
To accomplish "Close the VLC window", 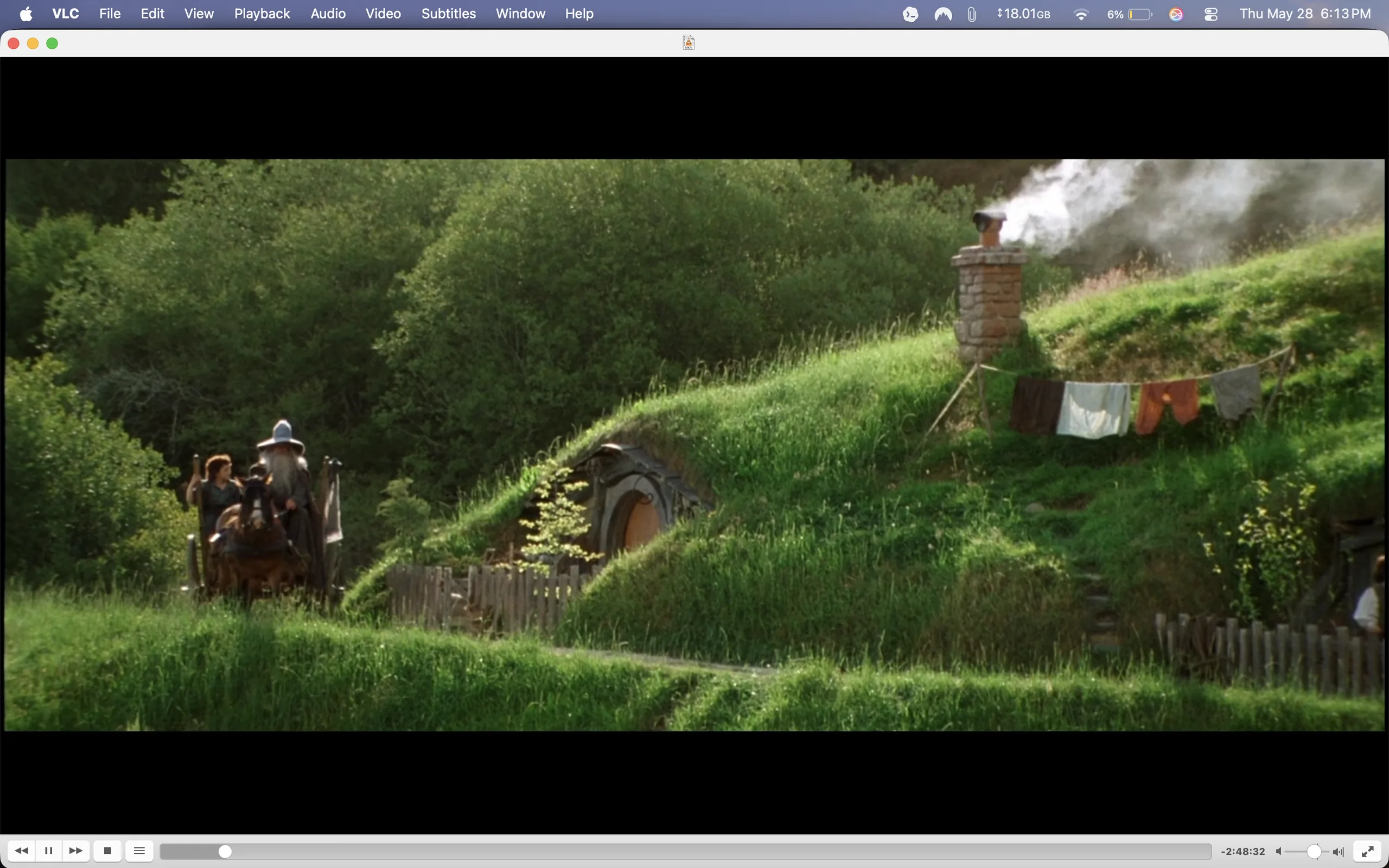I will (x=14, y=43).
